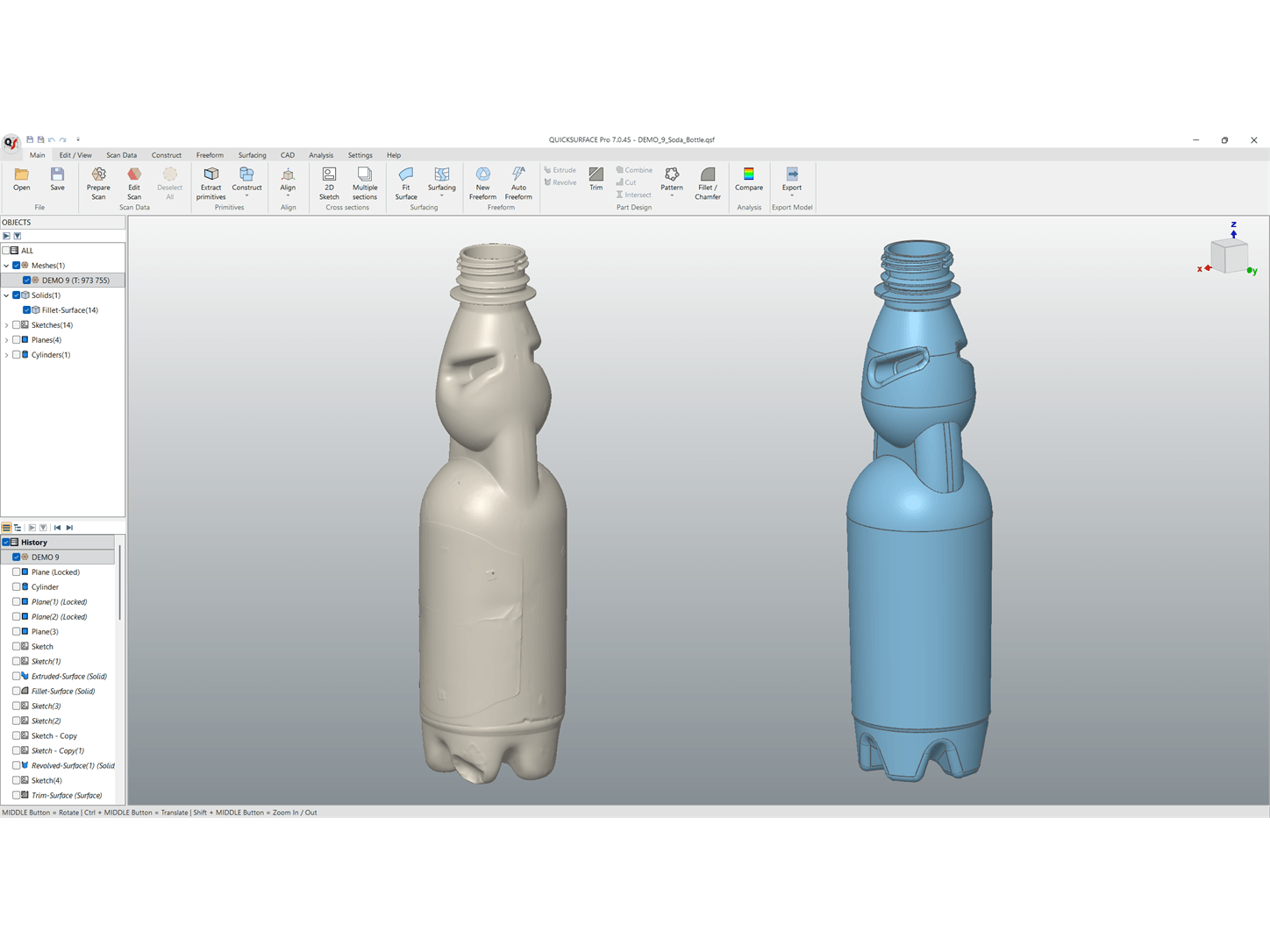This screenshot has width=1270, height=952.
Task: Open the Compare analysis tool
Action: 749,179
